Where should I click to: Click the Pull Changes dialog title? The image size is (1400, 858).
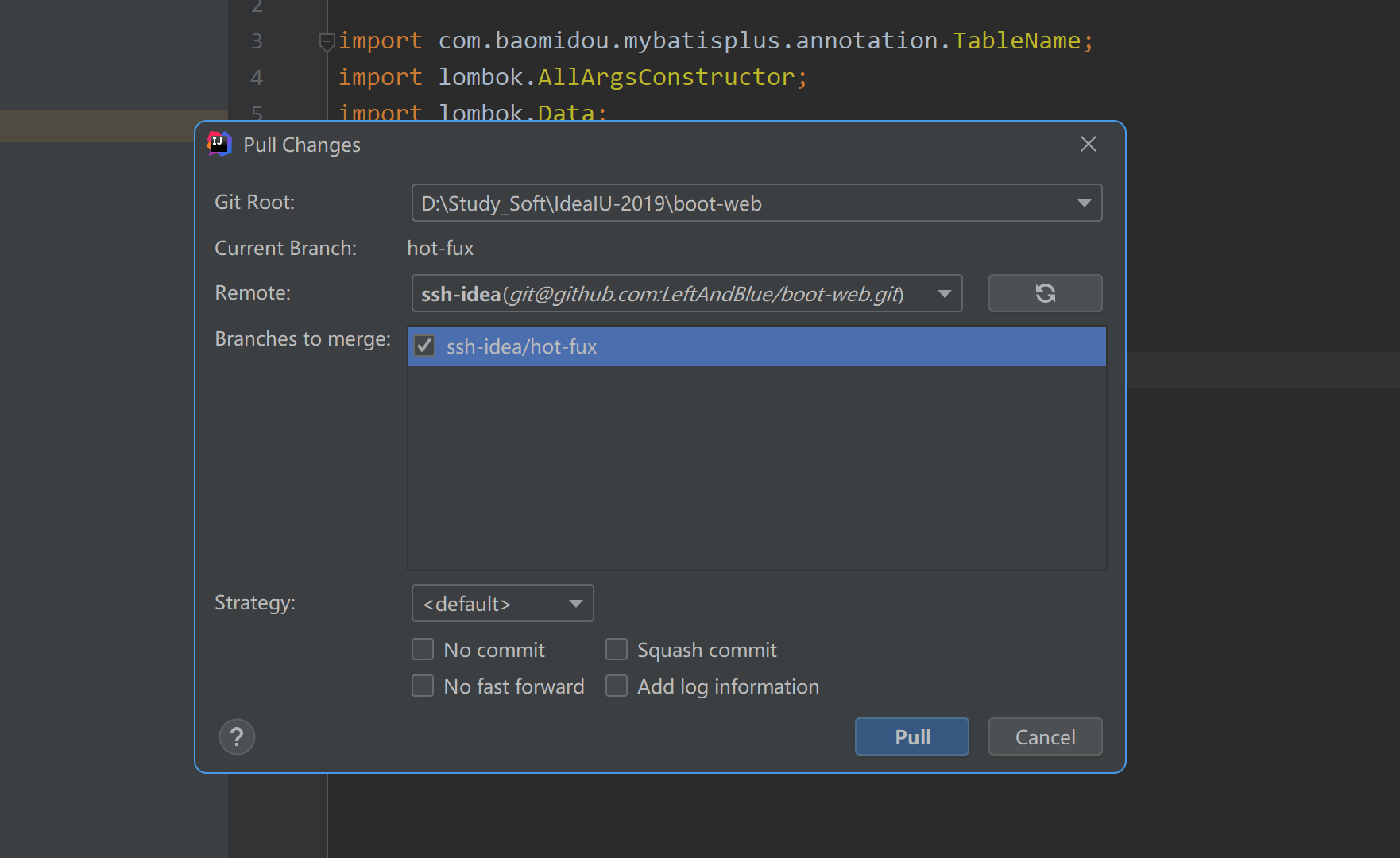302,145
